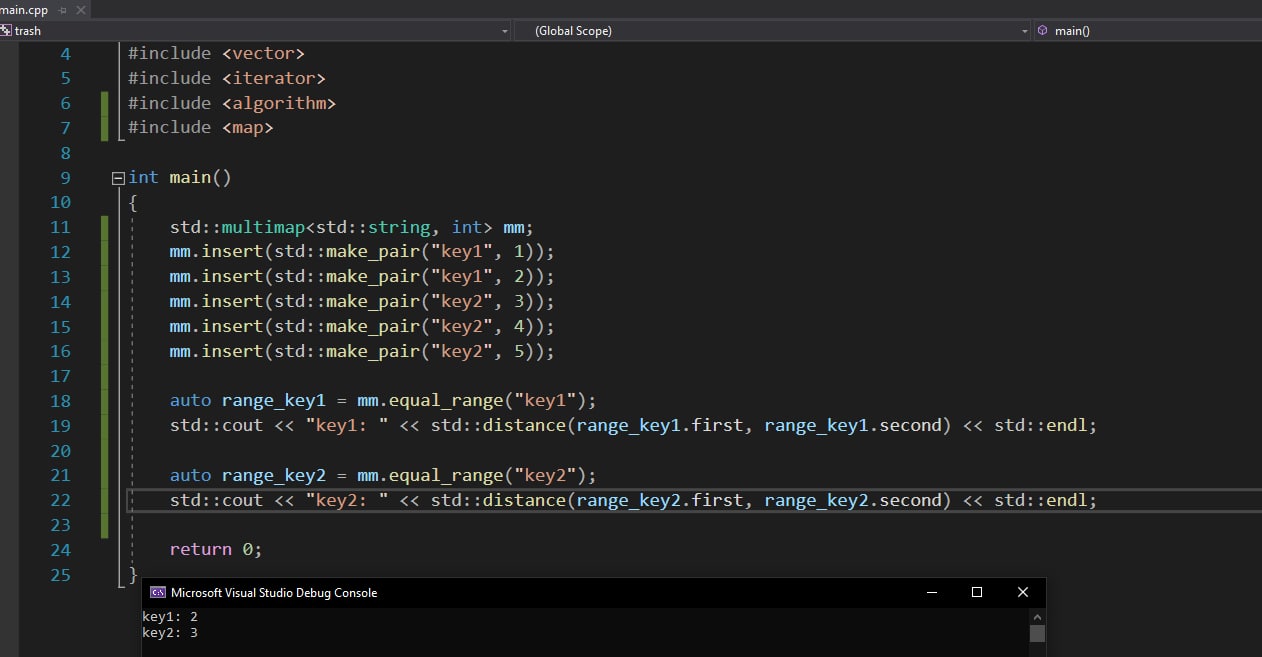Minimize the Debug Console window
This screenshot has width=1262, height=657.
(930, 592)
